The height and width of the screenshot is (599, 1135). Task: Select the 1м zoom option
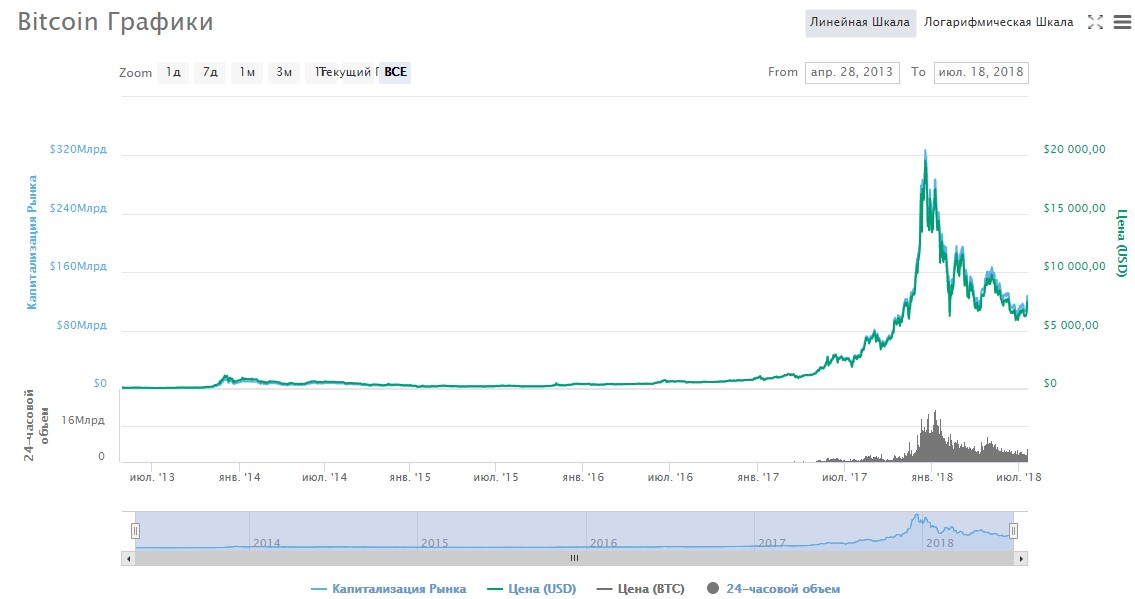point(247,72)
